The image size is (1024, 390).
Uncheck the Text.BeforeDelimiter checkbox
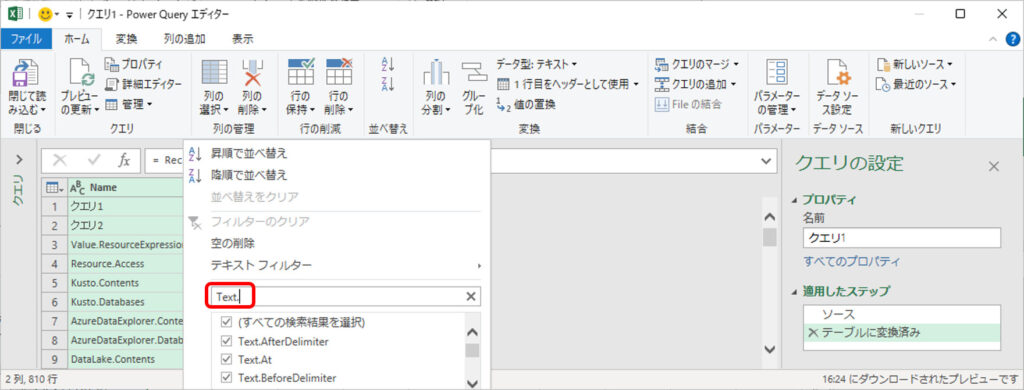pos(227,378)
